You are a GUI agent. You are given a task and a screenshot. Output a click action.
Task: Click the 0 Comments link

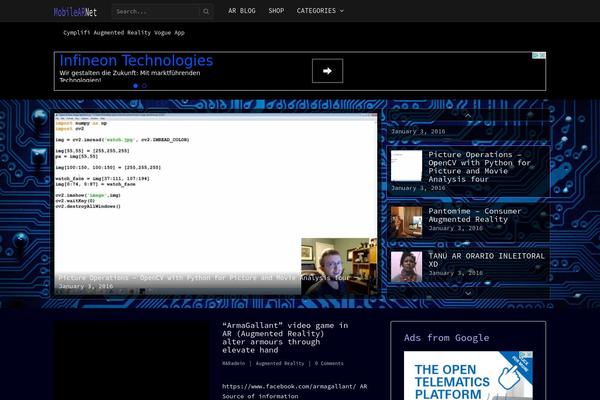(329, 363)
